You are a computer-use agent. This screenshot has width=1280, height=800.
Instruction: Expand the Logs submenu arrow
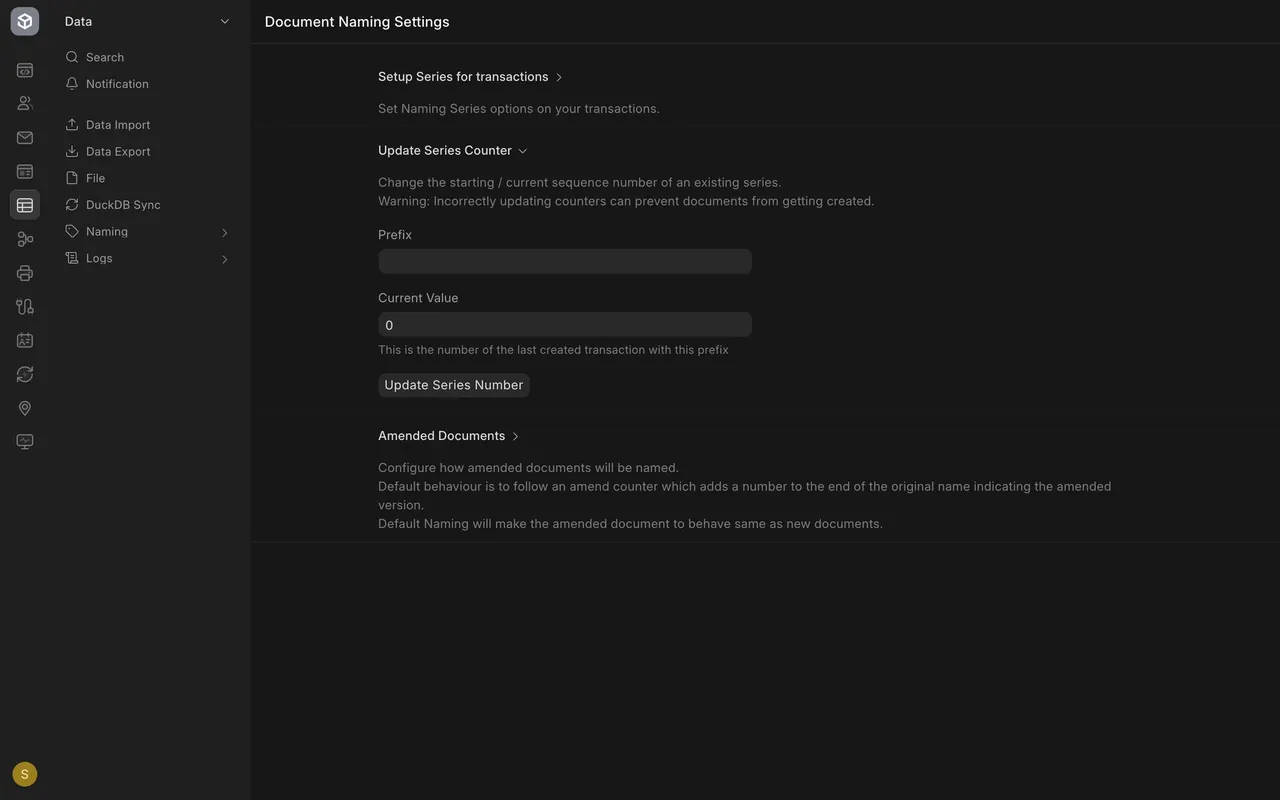coord(224,259)
